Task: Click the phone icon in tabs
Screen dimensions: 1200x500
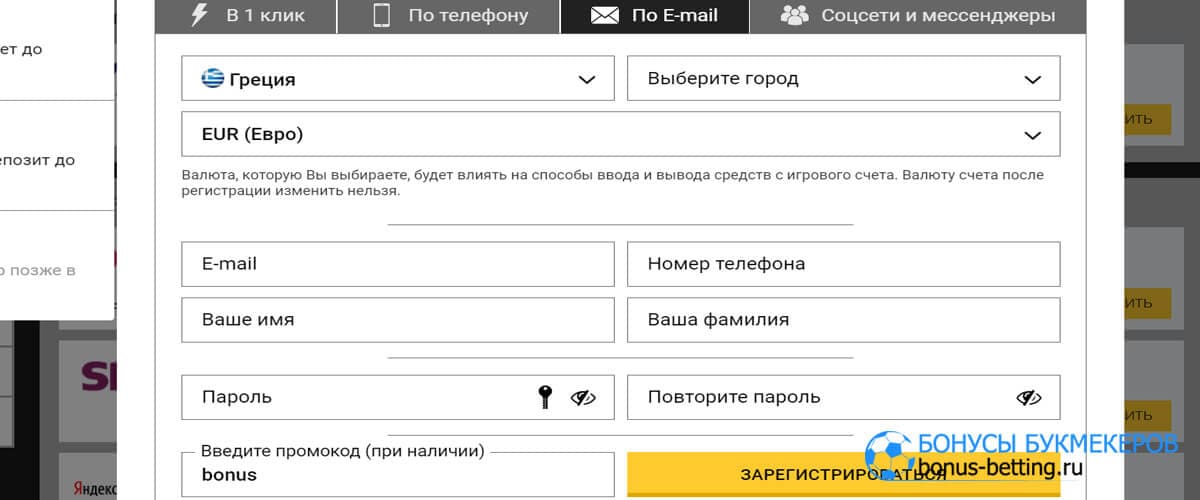Action: click(381, 15)
